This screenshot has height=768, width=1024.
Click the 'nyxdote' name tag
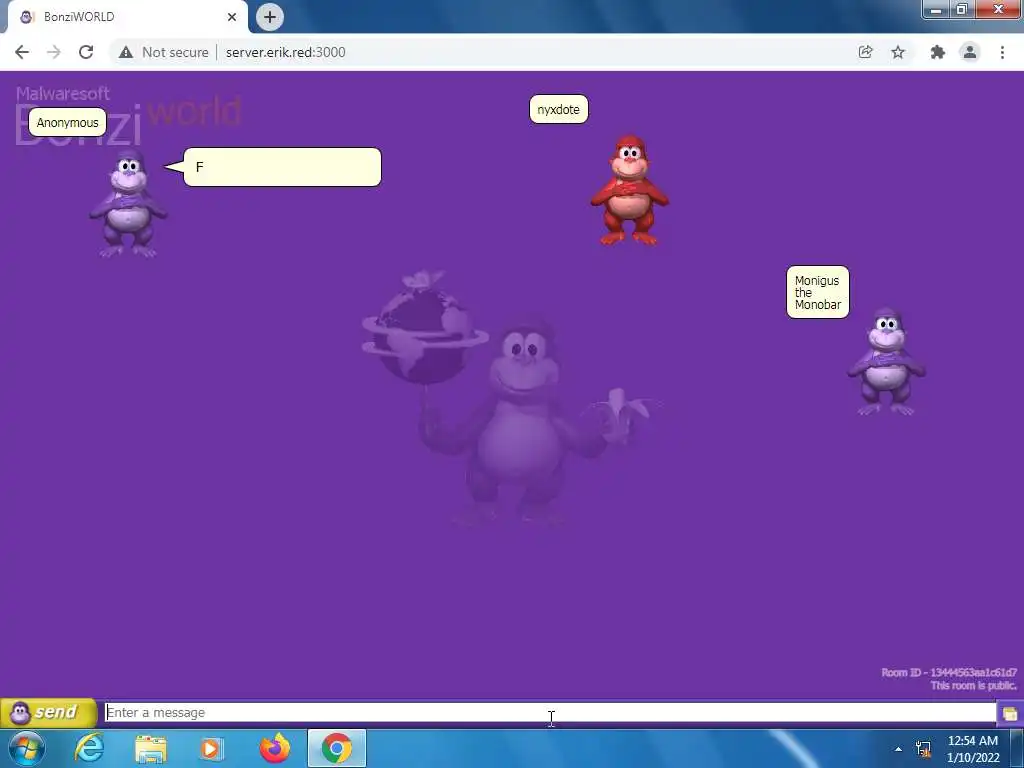pos(558,109)
